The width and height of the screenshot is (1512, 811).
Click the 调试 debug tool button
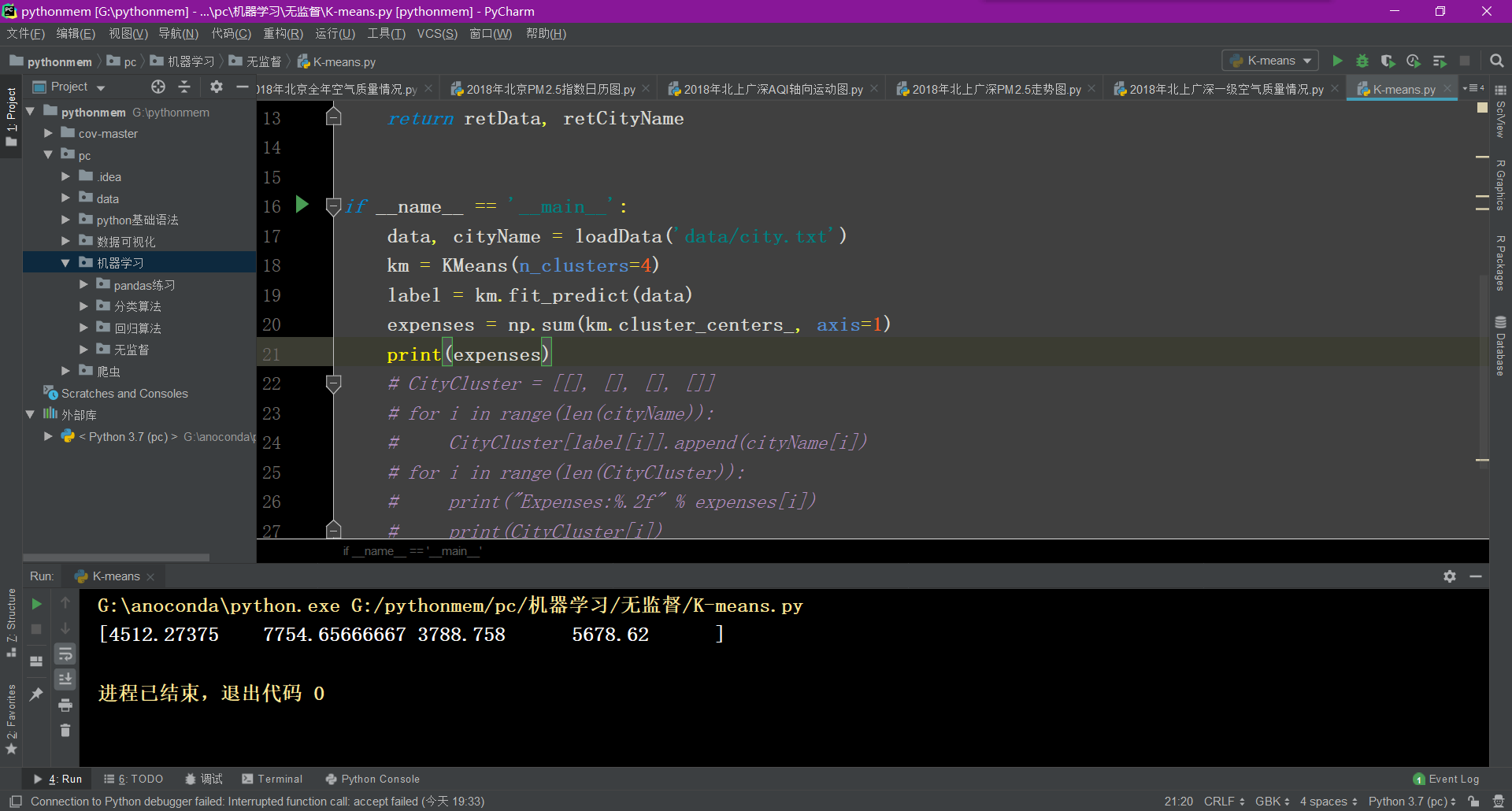coord(203,779)
